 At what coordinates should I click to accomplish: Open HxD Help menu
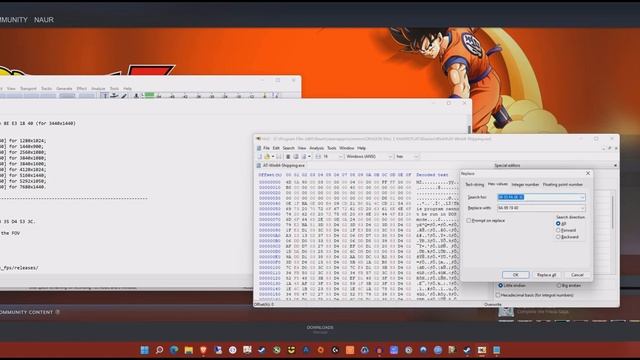(x=361, y=148)
